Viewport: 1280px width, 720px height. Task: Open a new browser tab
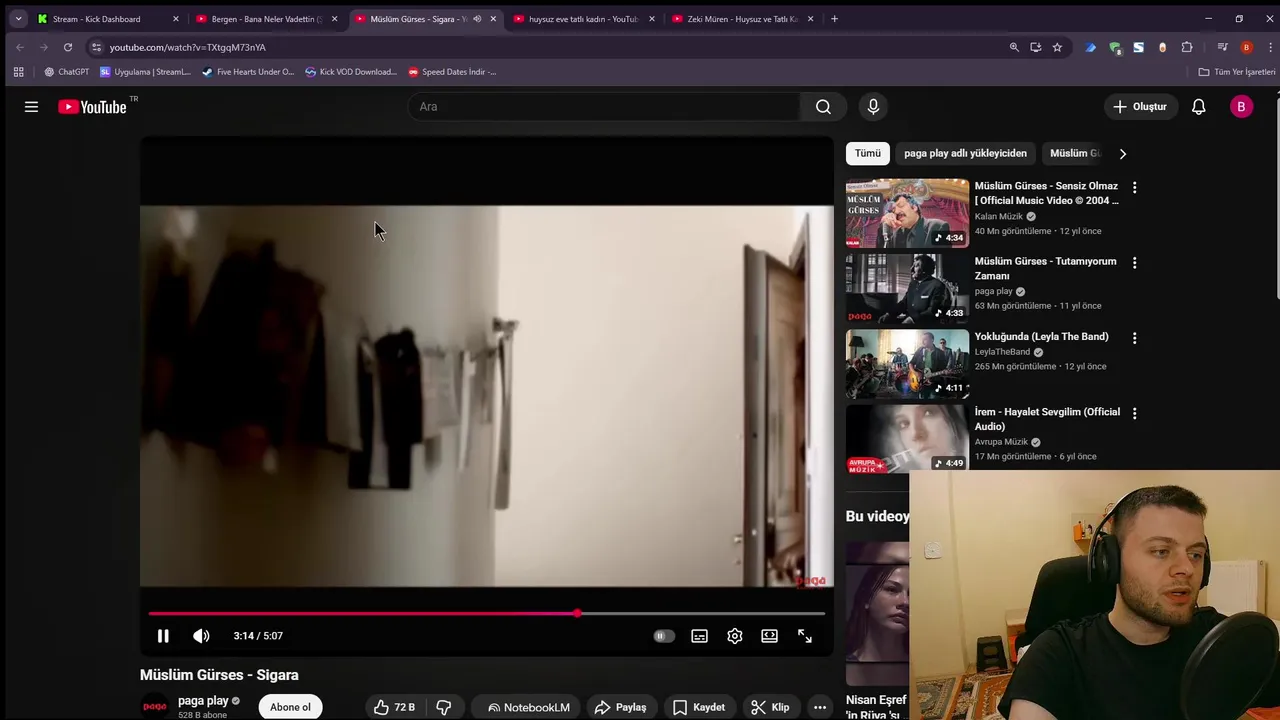coord(834,18)
